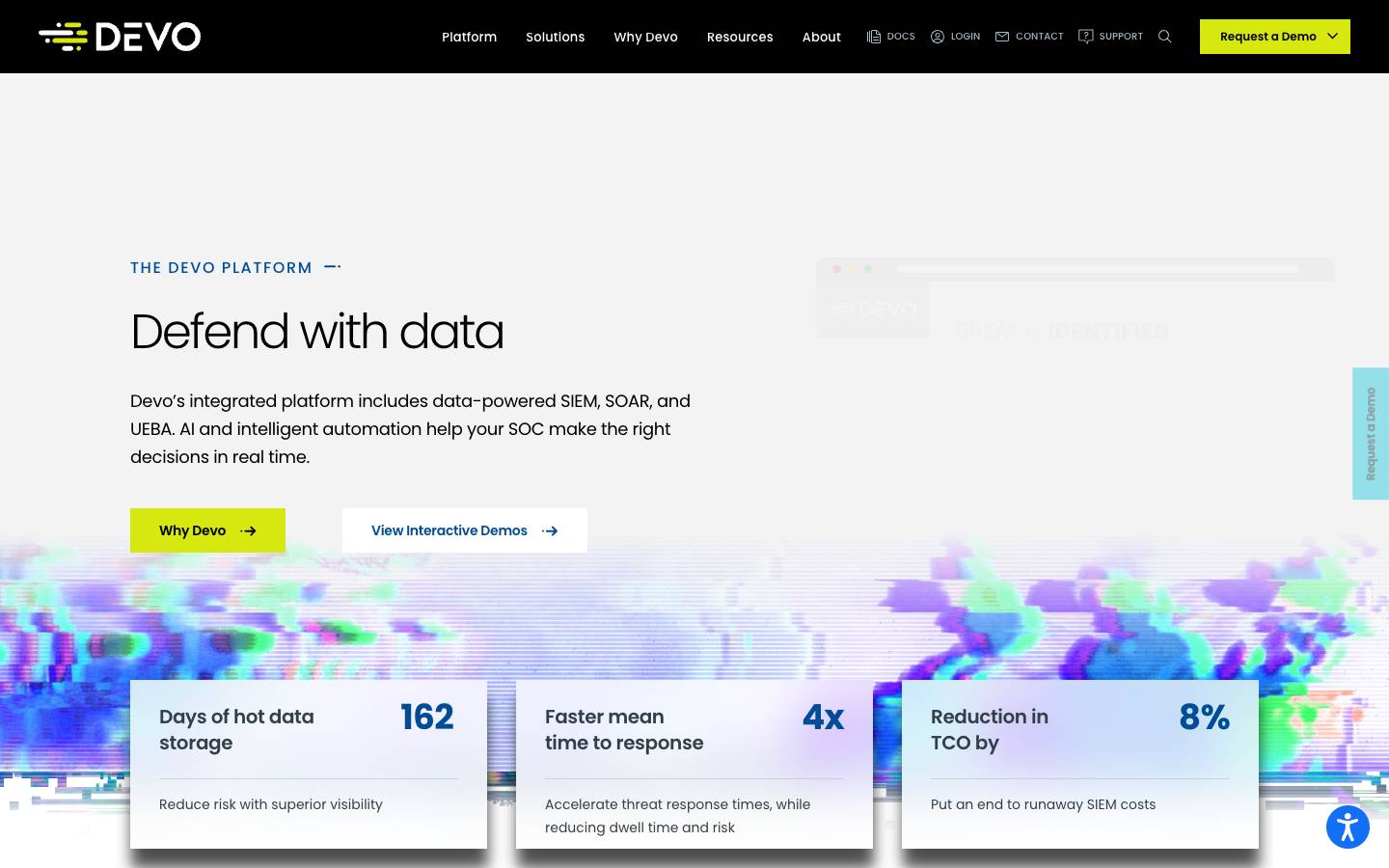Go to DOCS link text
The height and width of the screenshot is (868, 1389).
(901, 37)
